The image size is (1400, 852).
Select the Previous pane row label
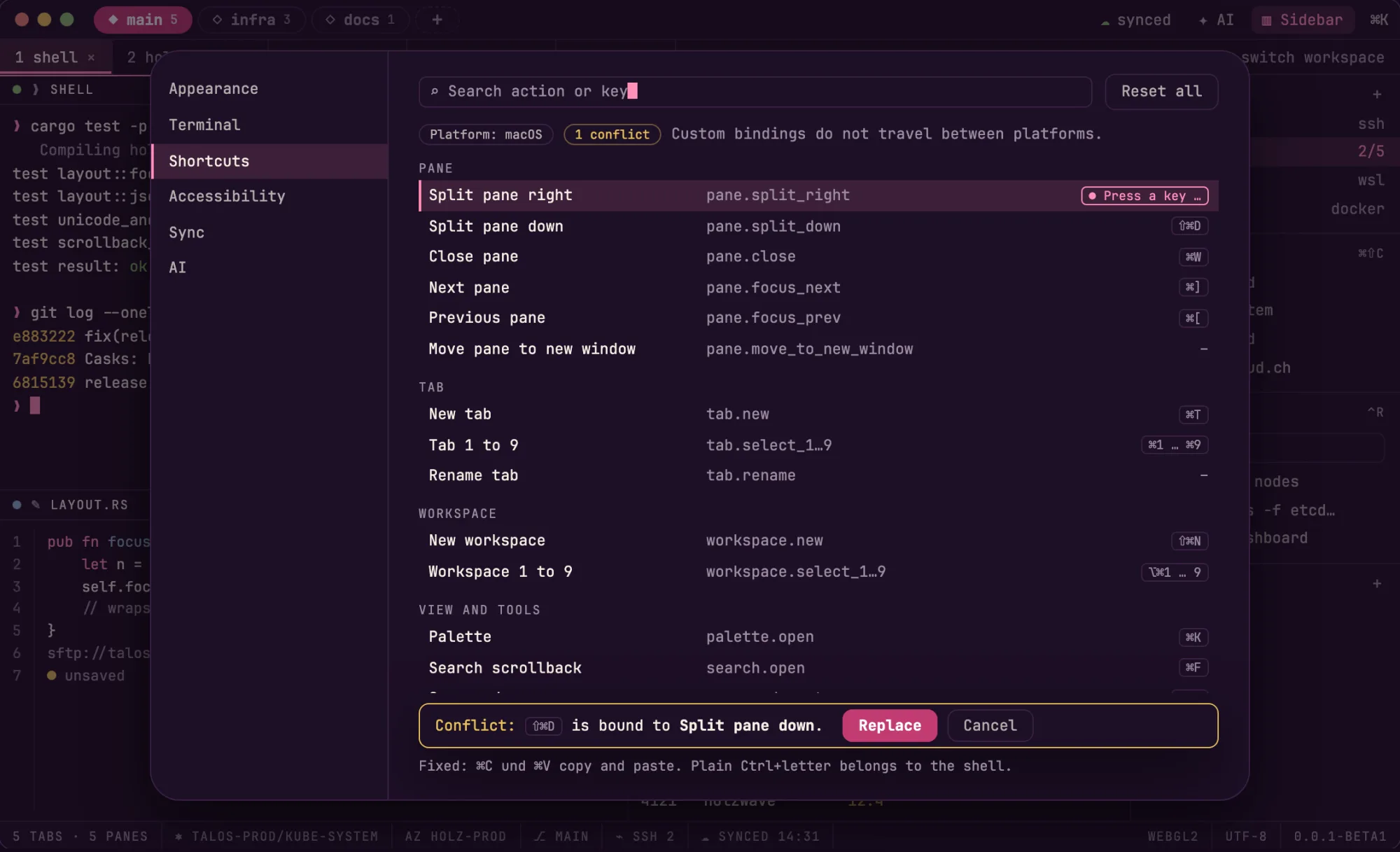pos(487,318)
